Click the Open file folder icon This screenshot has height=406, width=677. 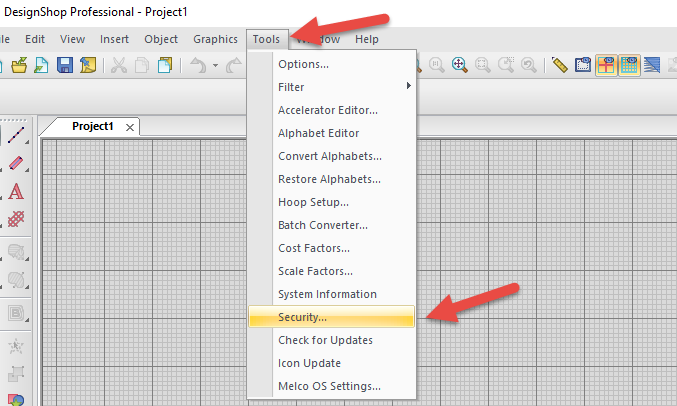pyautogui.click(x=19, y=66)
